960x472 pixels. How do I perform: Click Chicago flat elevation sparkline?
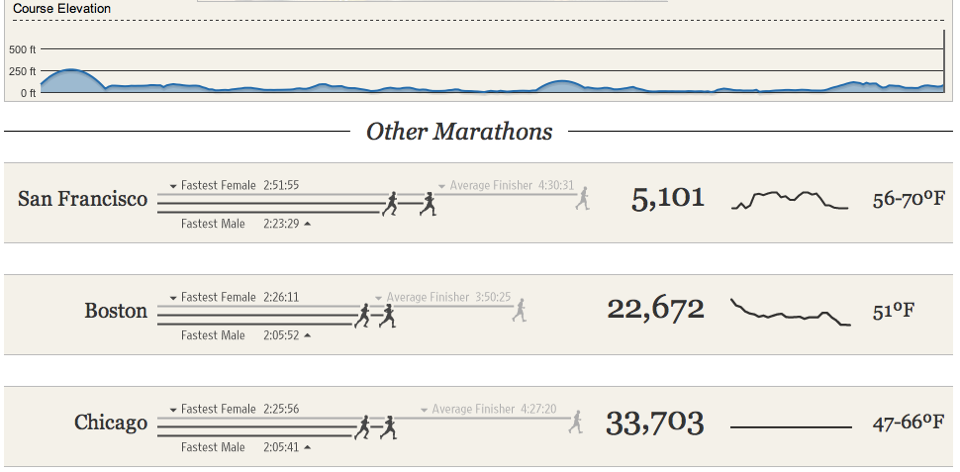[791, 427]
